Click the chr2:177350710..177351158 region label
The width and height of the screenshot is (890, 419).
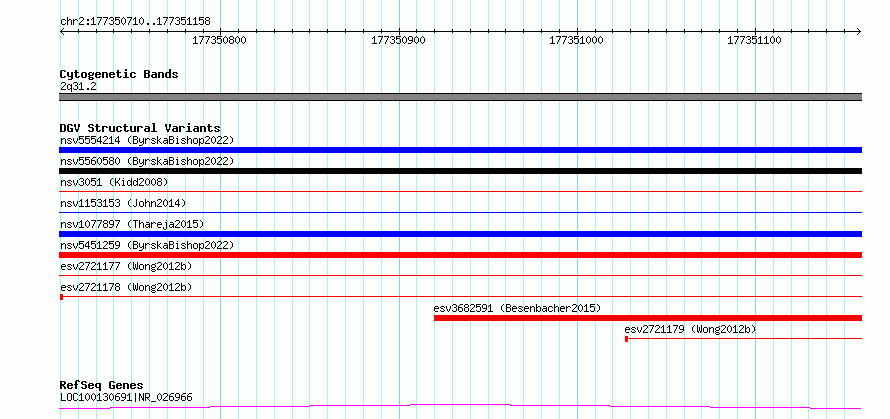click(135, 21)
